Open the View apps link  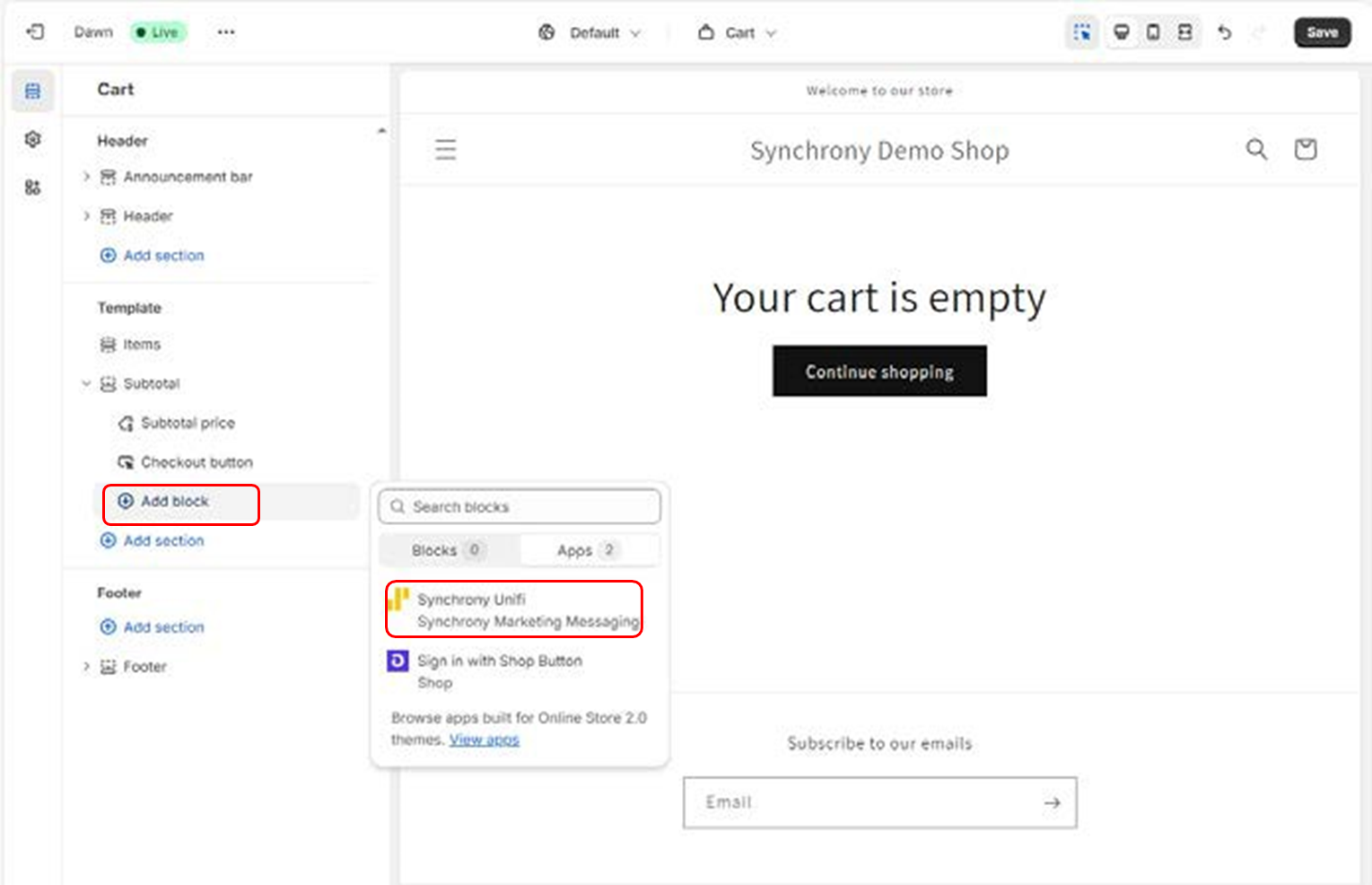point(485,740)
